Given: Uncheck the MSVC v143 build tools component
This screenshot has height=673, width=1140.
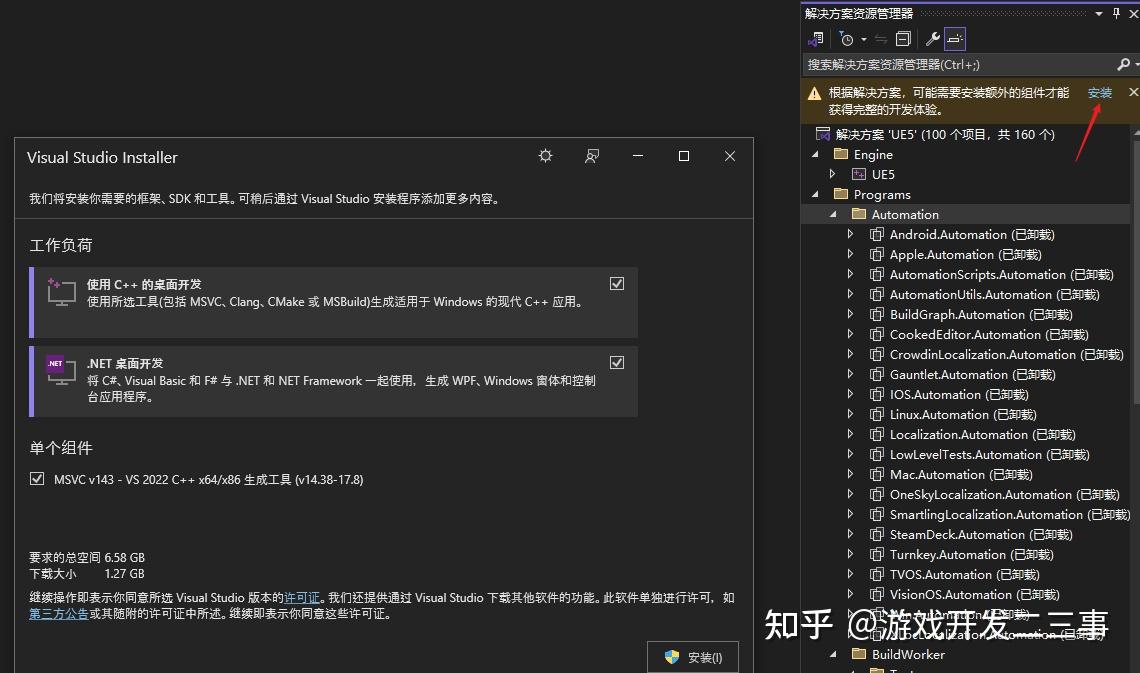Looking at the screenshot, I should point(36,479).
